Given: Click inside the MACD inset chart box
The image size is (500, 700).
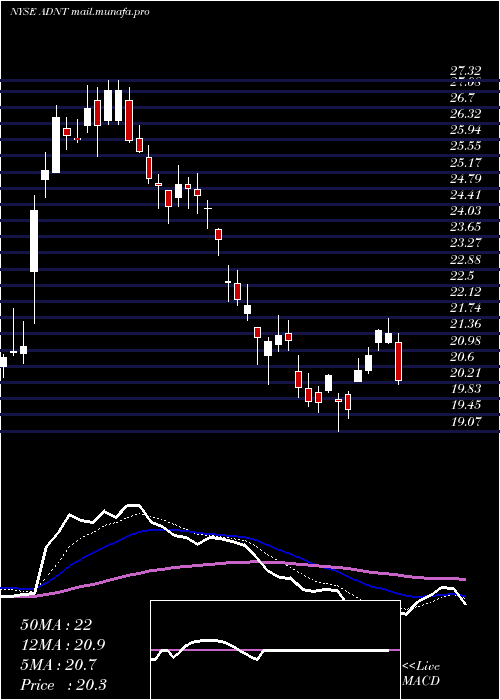Looking at the screenshot, I should (x=275, y=650).
